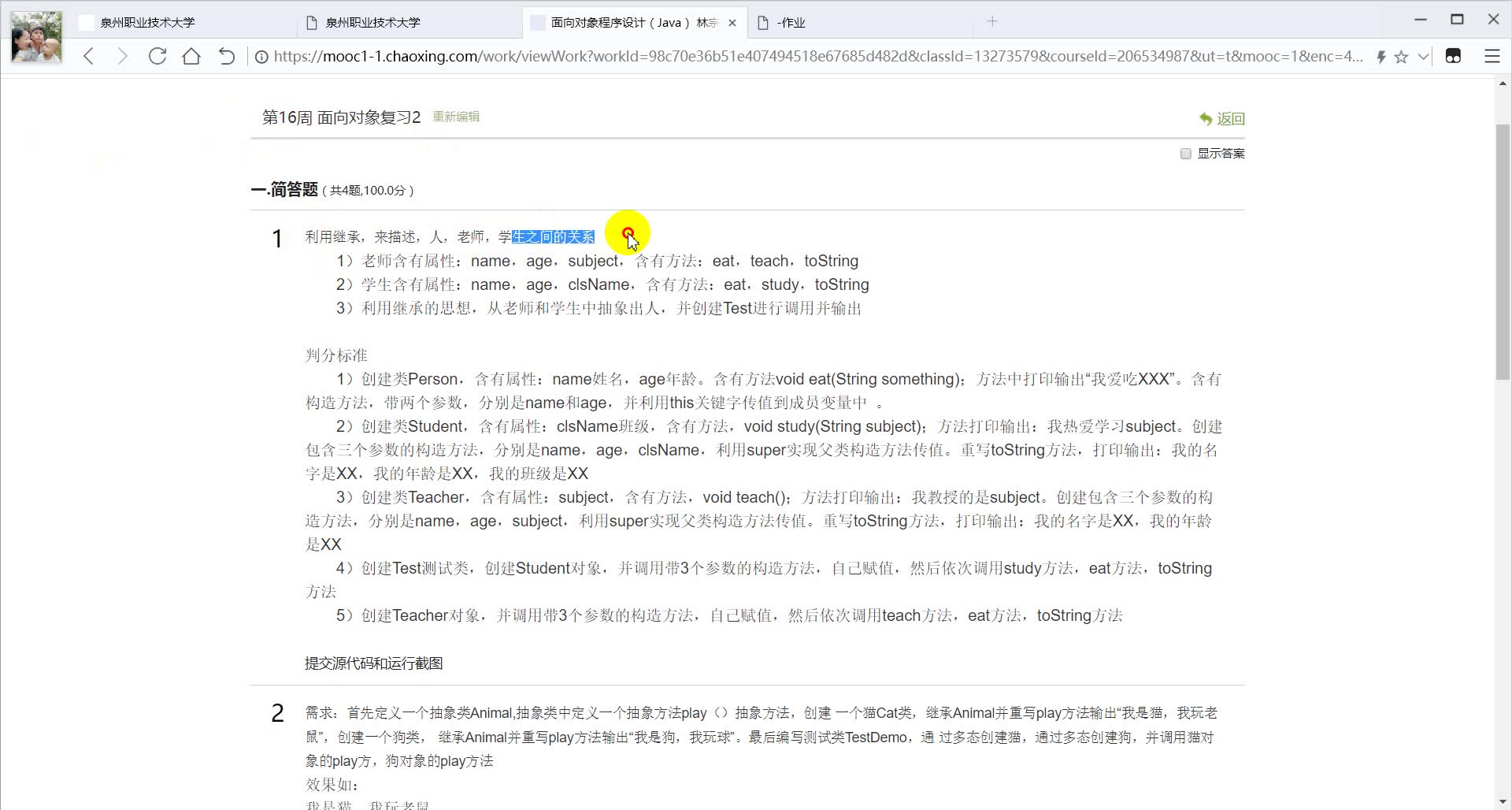Bookmark this page with the star icon
1512x810 pixels.
click(x=1401, y=56)
